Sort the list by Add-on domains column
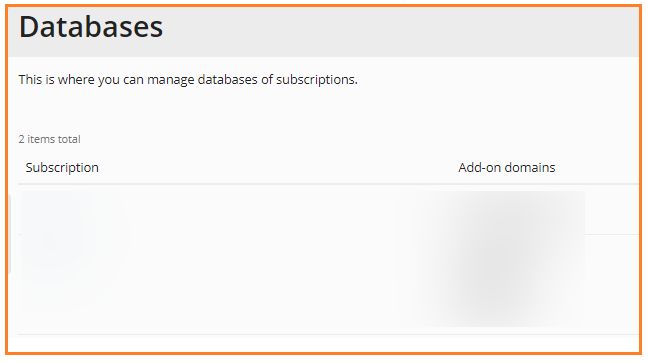 pos(507,167)
